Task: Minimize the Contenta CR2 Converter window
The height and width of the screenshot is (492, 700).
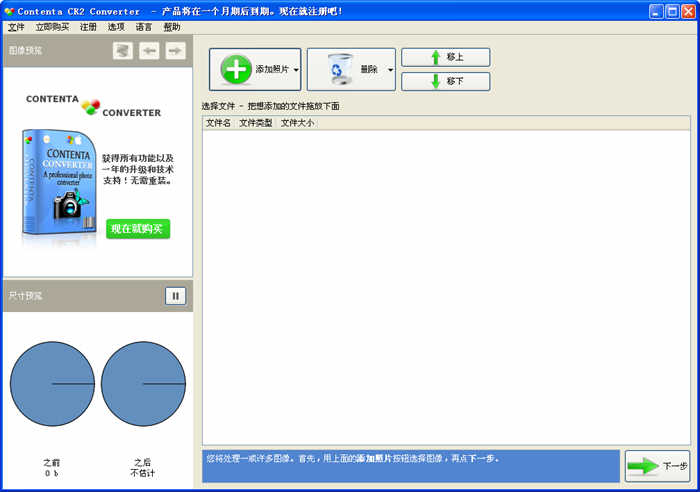Action: pos(656,12)
